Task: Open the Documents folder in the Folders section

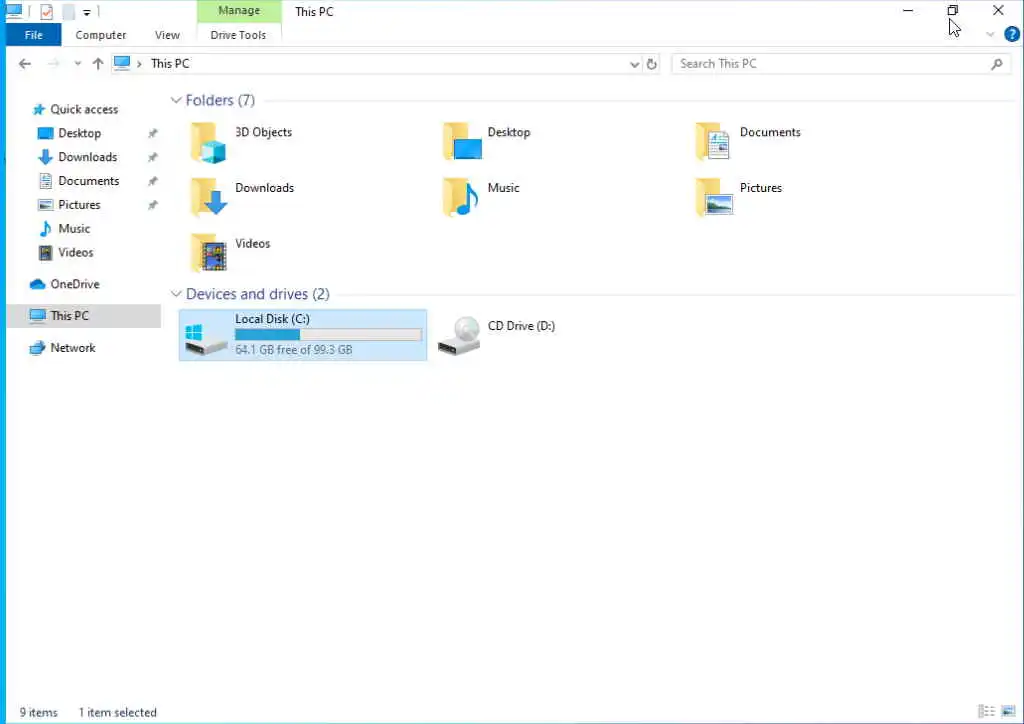Action: click(713, 142)
